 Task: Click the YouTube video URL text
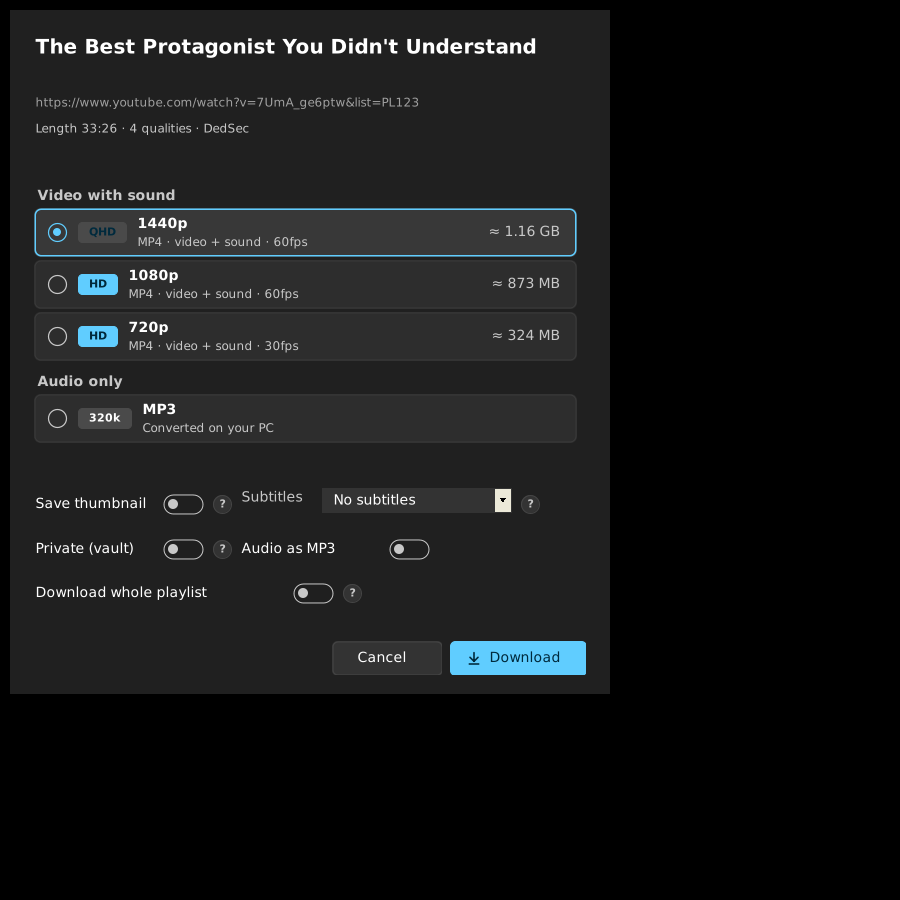click(x=227, y=103)
